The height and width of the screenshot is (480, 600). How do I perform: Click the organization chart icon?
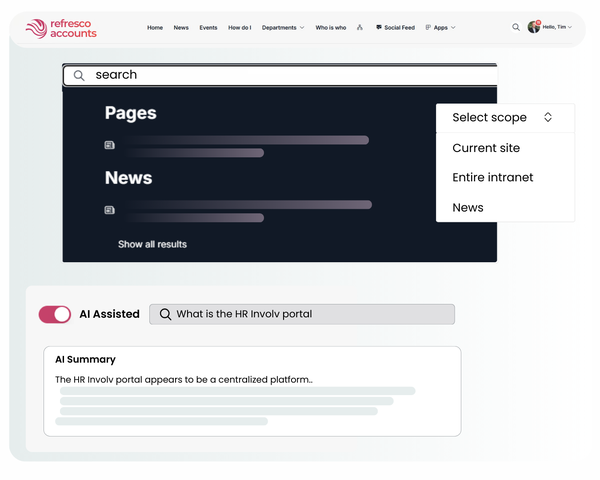click(360, 27)
